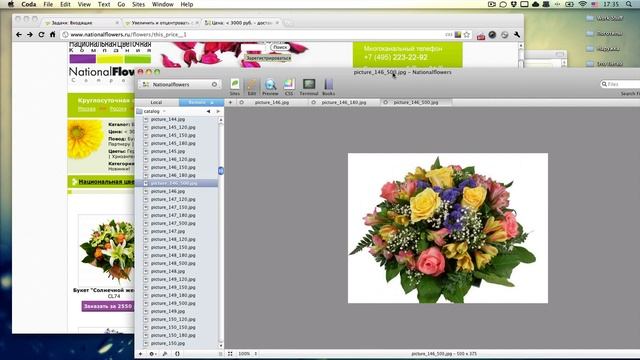Select picture_146_180.jpg in file list
Viewport: 640px width, 360px height.
(173, 175)
